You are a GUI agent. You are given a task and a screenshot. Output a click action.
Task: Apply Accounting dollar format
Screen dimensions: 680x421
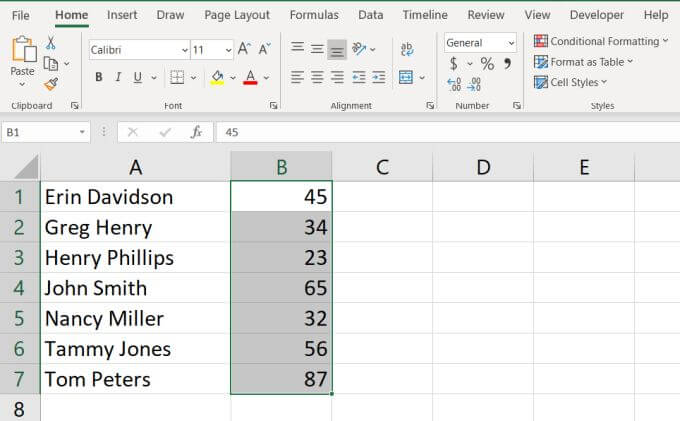pos(454,64)
